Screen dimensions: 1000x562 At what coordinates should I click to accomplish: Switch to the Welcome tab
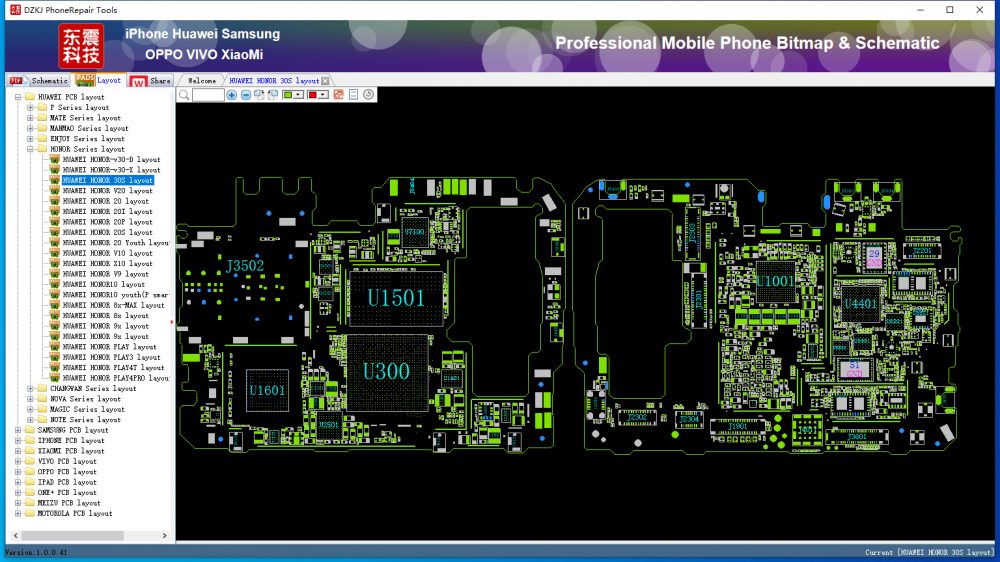[202, 80]
